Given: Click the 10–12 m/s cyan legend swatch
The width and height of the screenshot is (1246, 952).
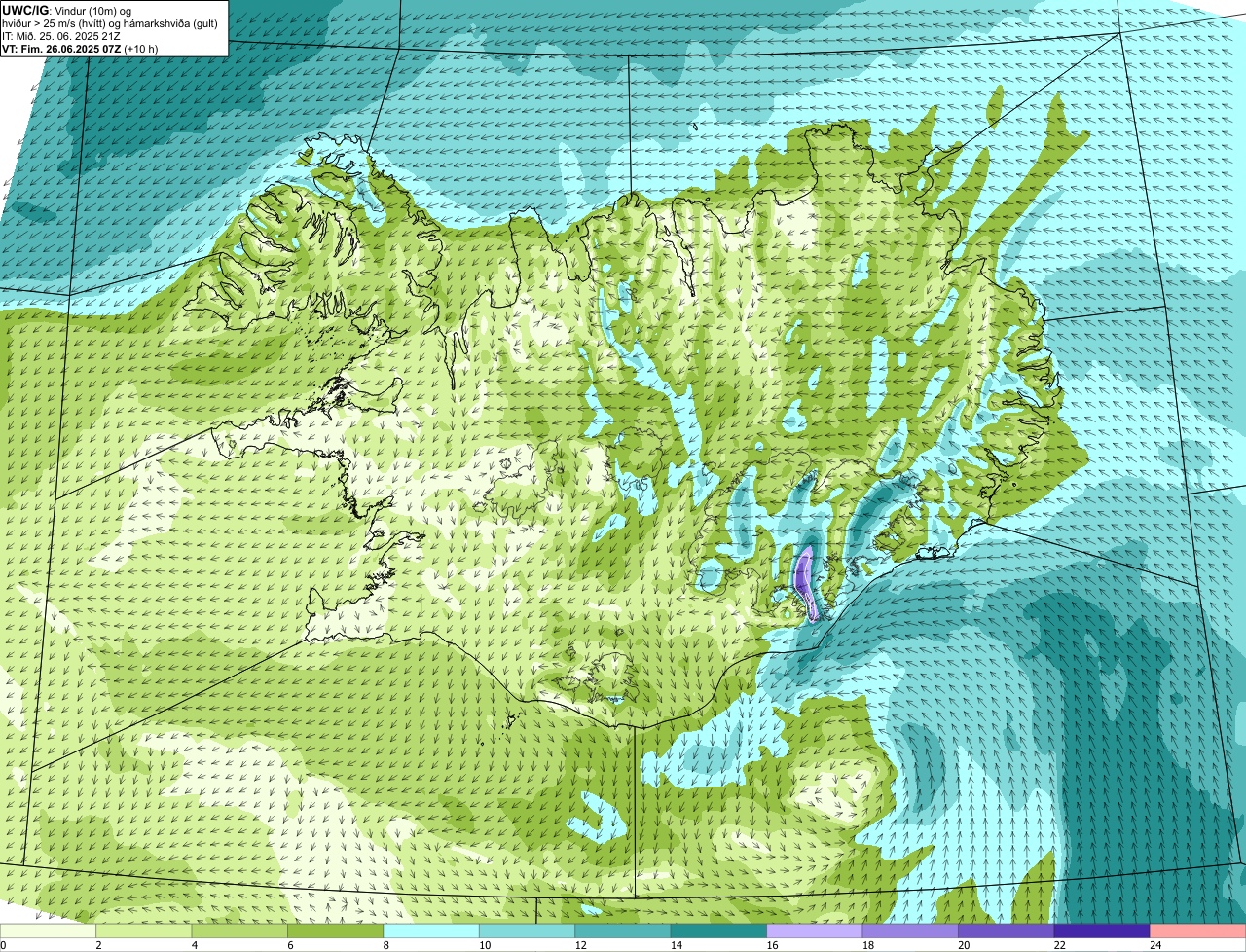Looking at the screenshot, I should 528,932.
